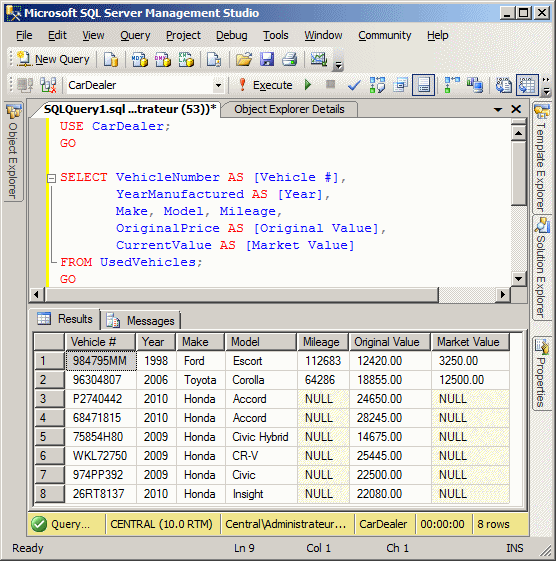The width and height of the screenshot is (556, 561).
Task: Click the Change Connection icon
Action: coord(48,85)
